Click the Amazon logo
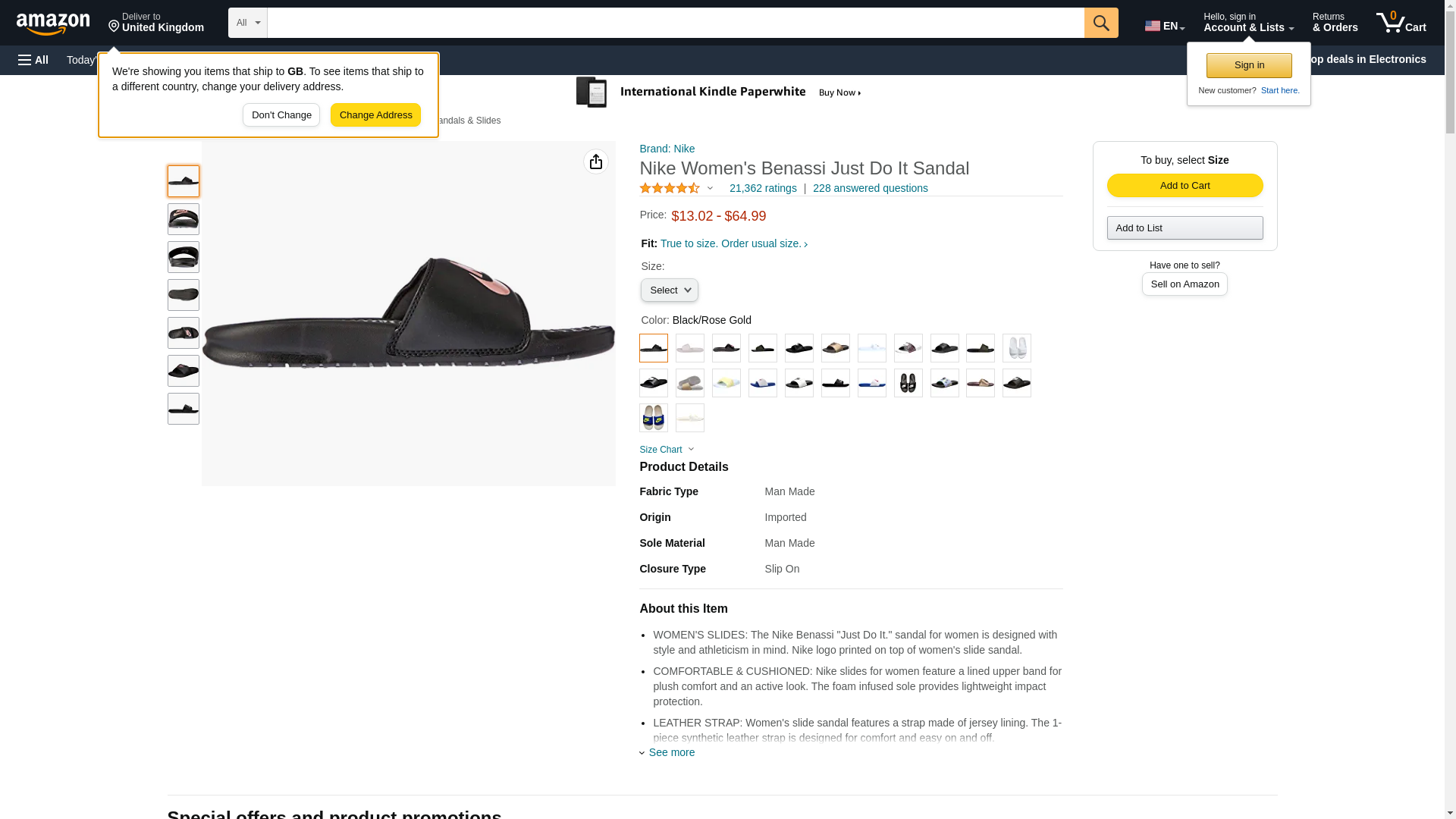The image size is (1456, 819). (53, 24)
